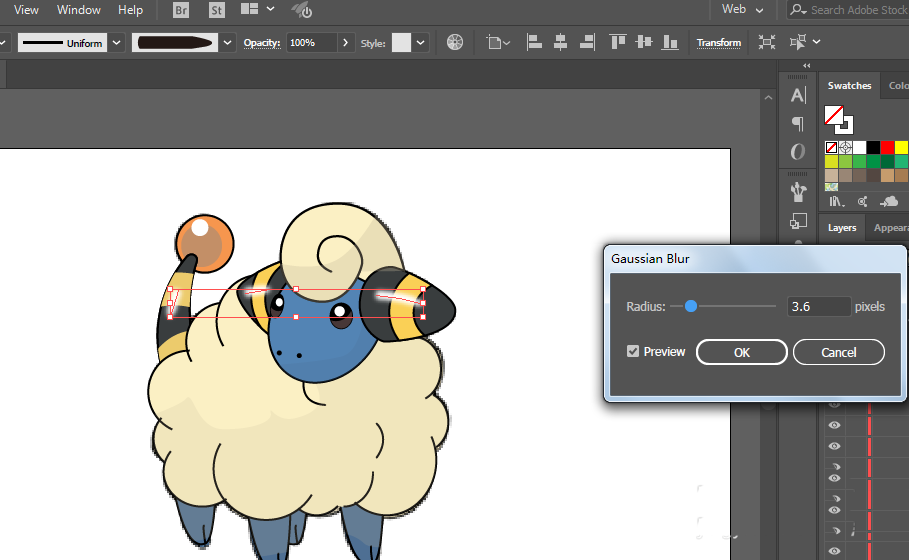Click the canvas scrollbar up arrow
The image size is (909, 560).
tap(768, 98)
